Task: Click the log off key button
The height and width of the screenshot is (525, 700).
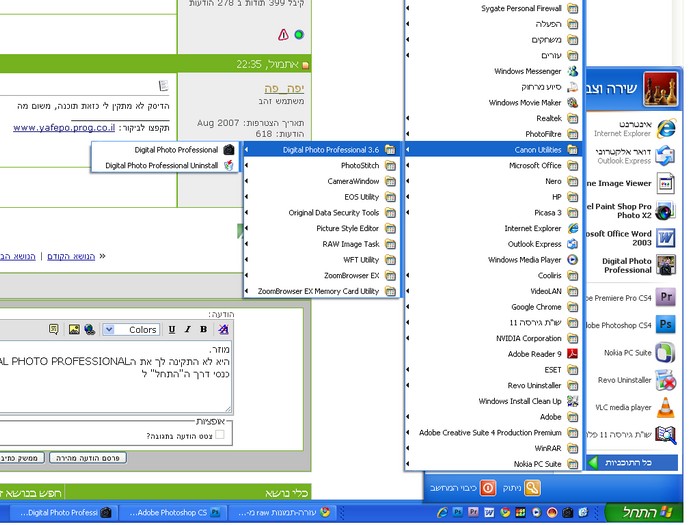Action: (x=533, y=488)
